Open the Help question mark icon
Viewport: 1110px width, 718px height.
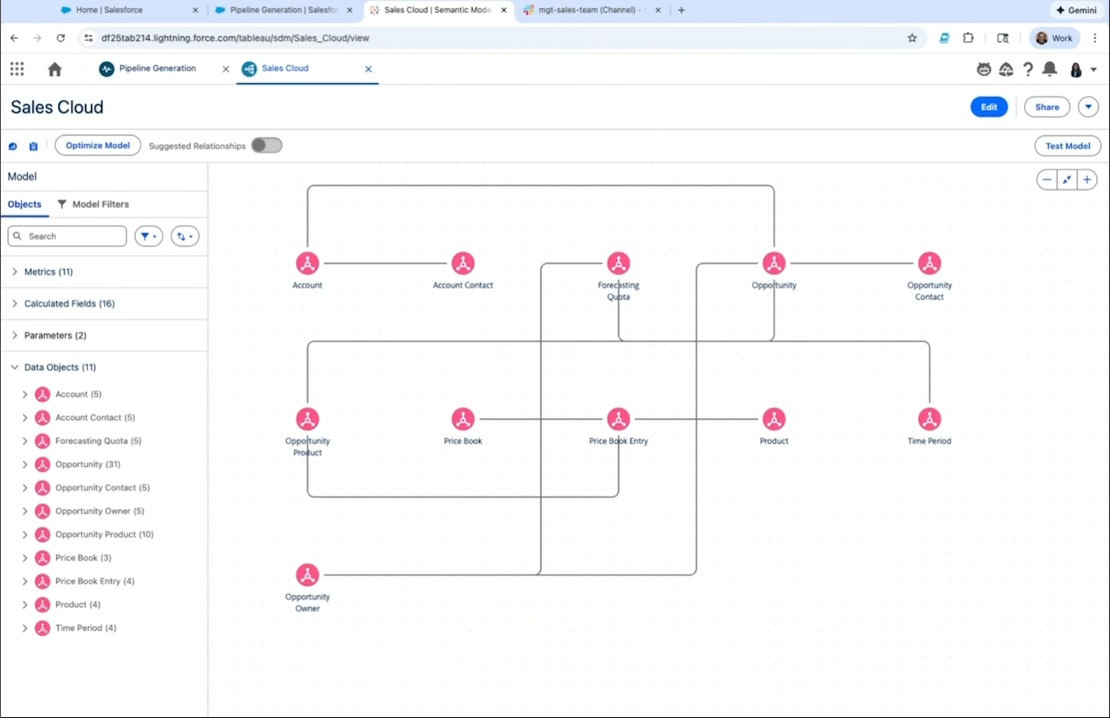coord(1028,69)
